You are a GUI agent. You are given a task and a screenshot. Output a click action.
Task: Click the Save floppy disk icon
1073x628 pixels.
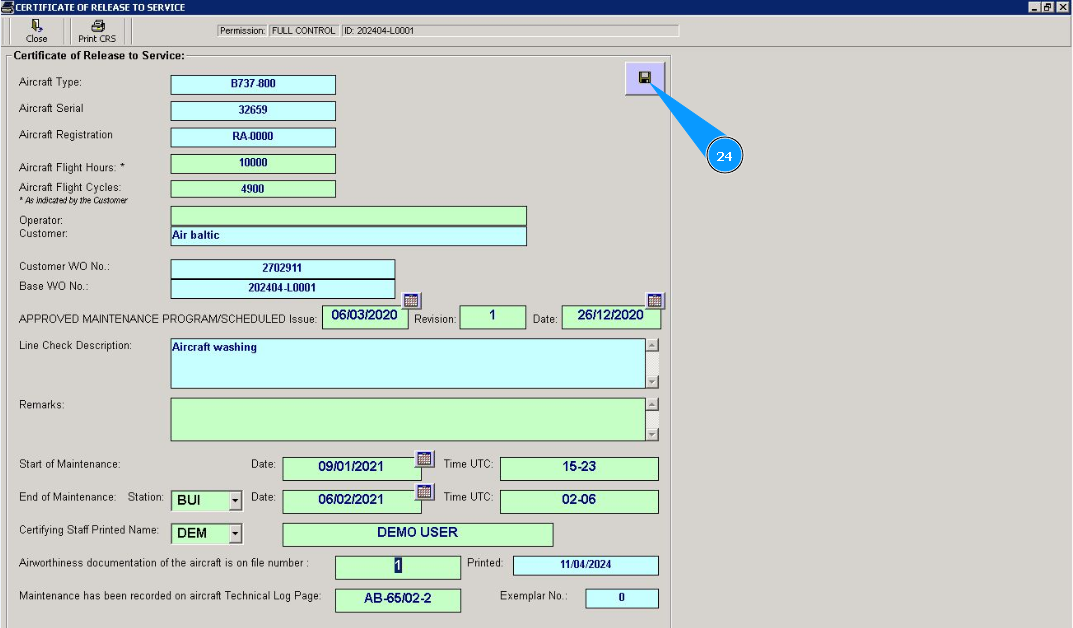[x=645, y=78]
